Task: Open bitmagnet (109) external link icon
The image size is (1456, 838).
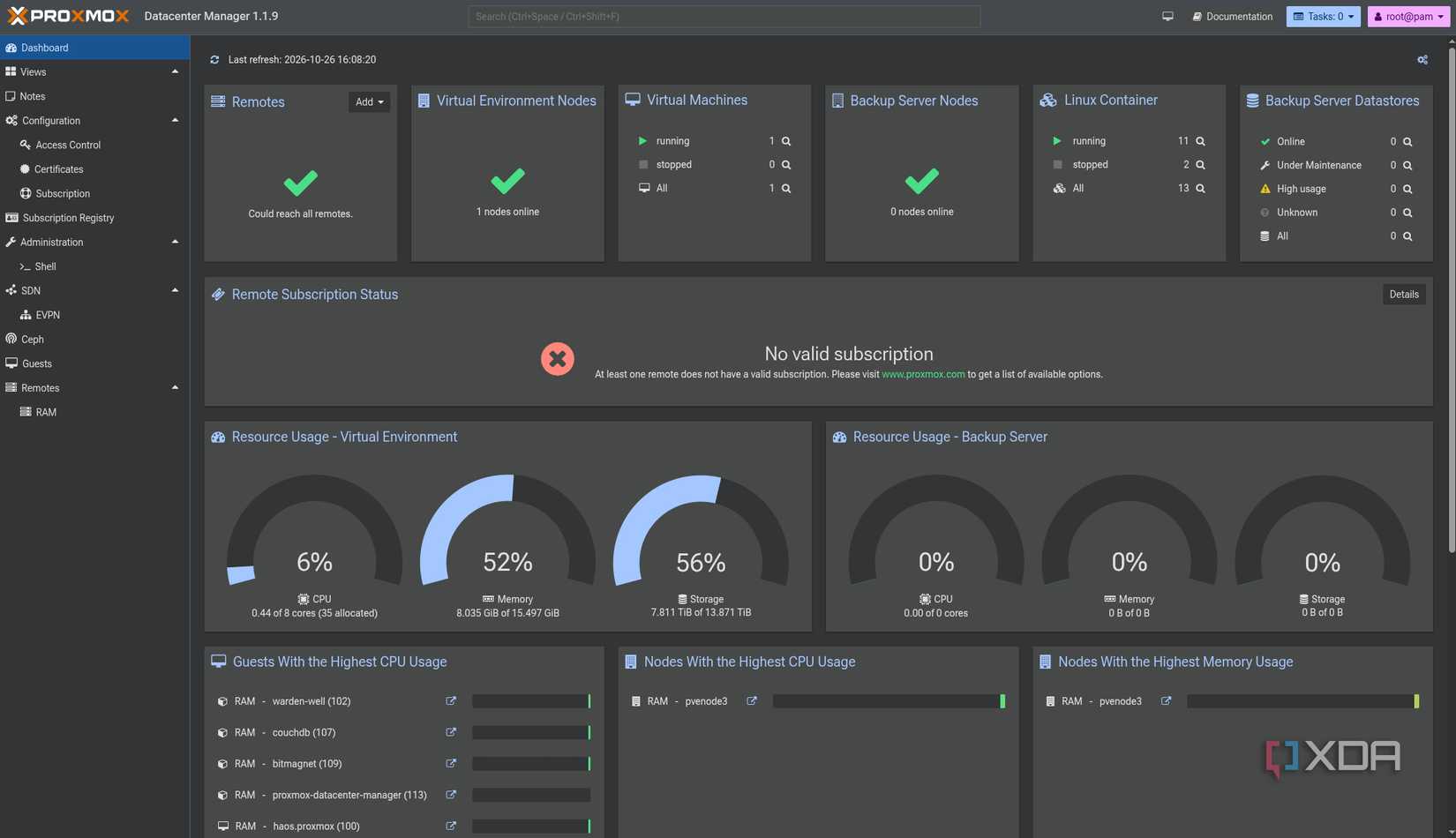Action: pos(451,764)
